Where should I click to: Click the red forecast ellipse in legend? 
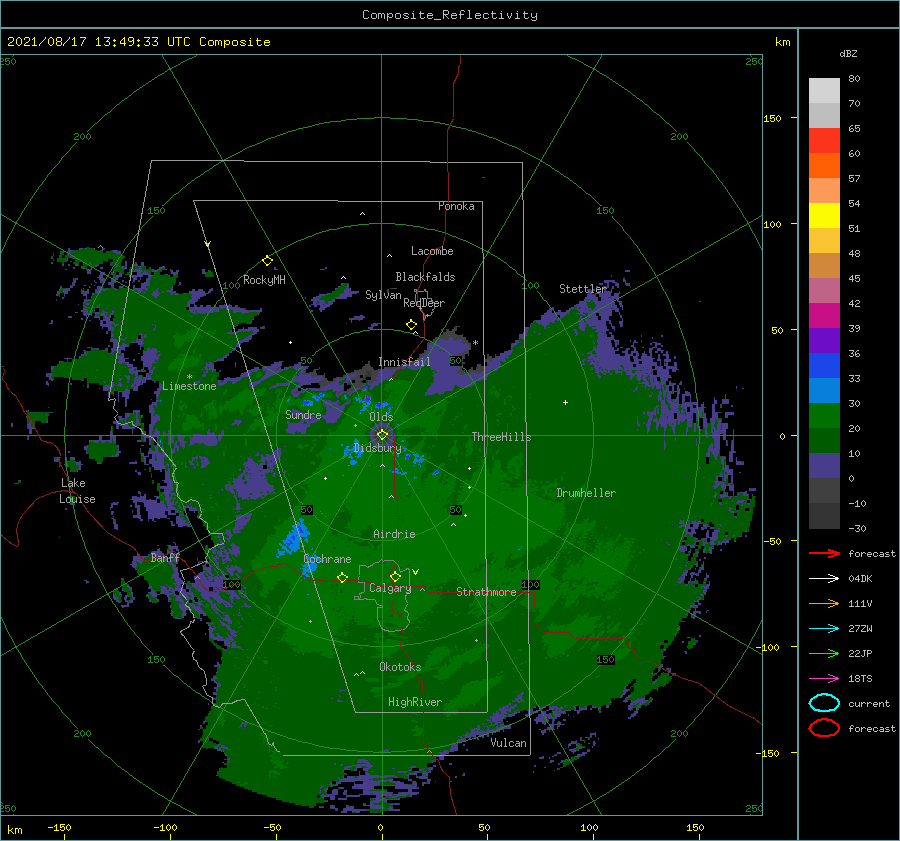tap(824, 728)
